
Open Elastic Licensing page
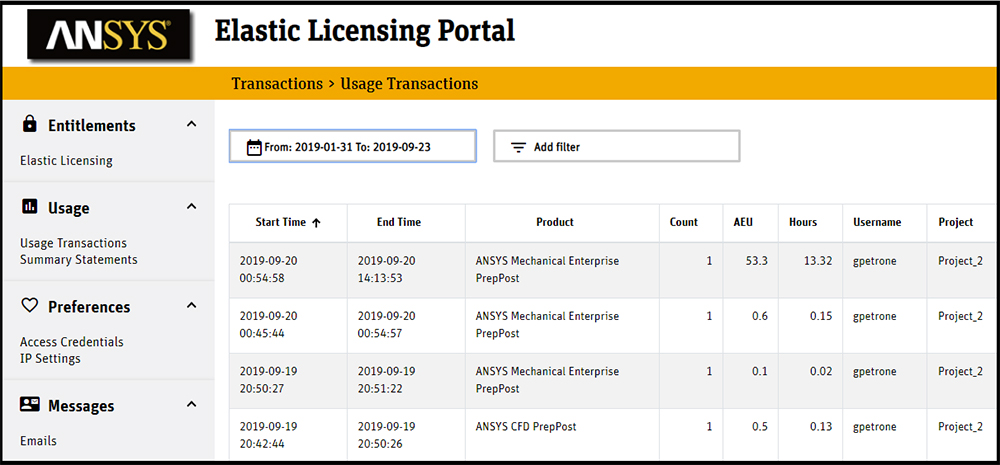click(66, 160)
